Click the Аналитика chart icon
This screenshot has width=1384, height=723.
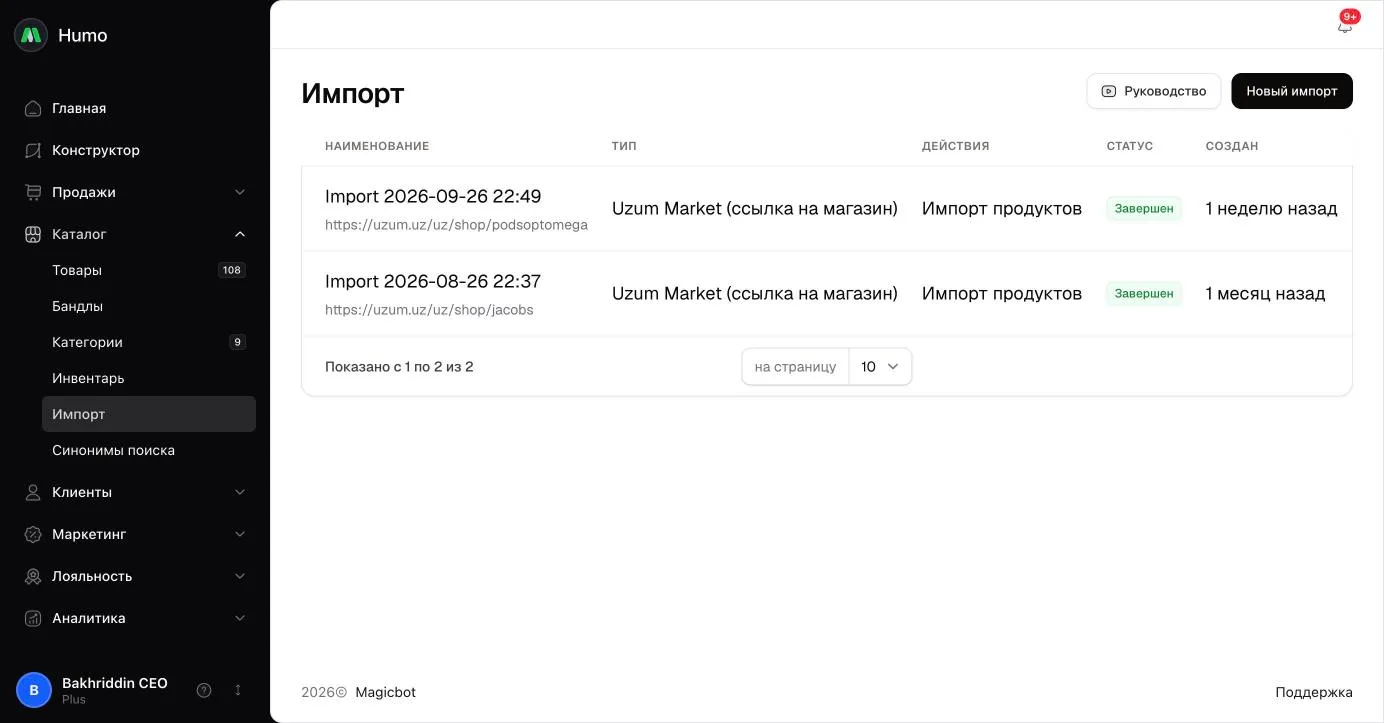(33, 618)
